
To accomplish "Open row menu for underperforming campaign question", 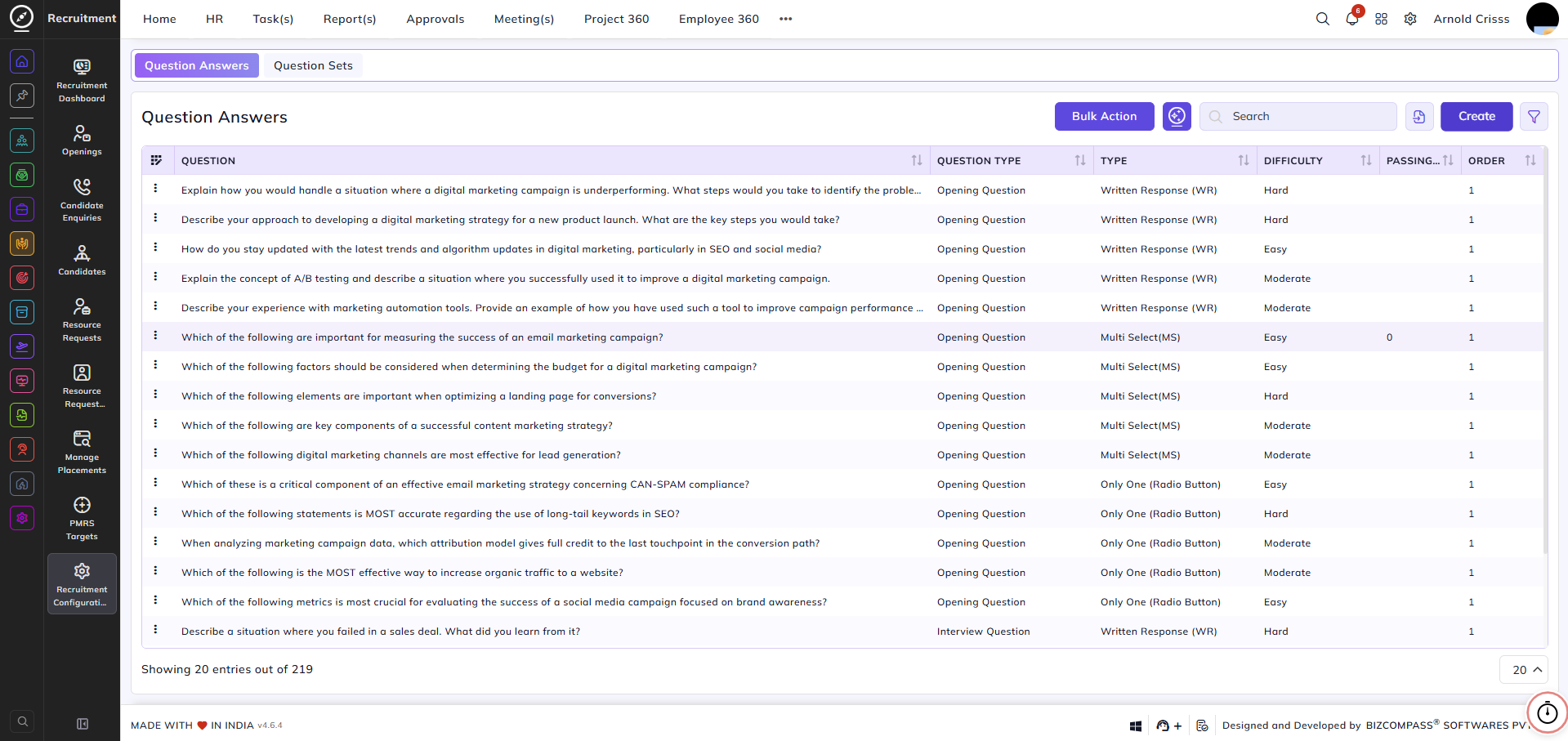I will click(155, 189).
